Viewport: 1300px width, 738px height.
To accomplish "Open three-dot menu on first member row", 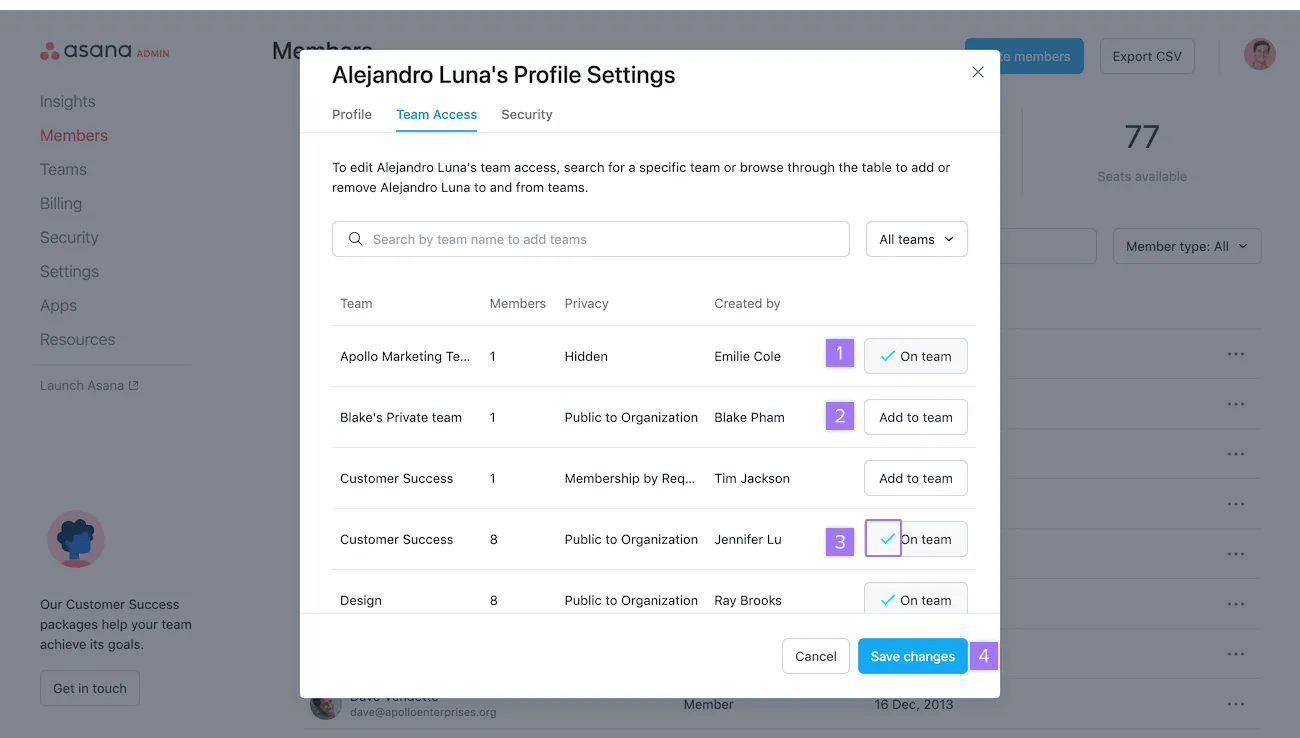I will 1236,354.
